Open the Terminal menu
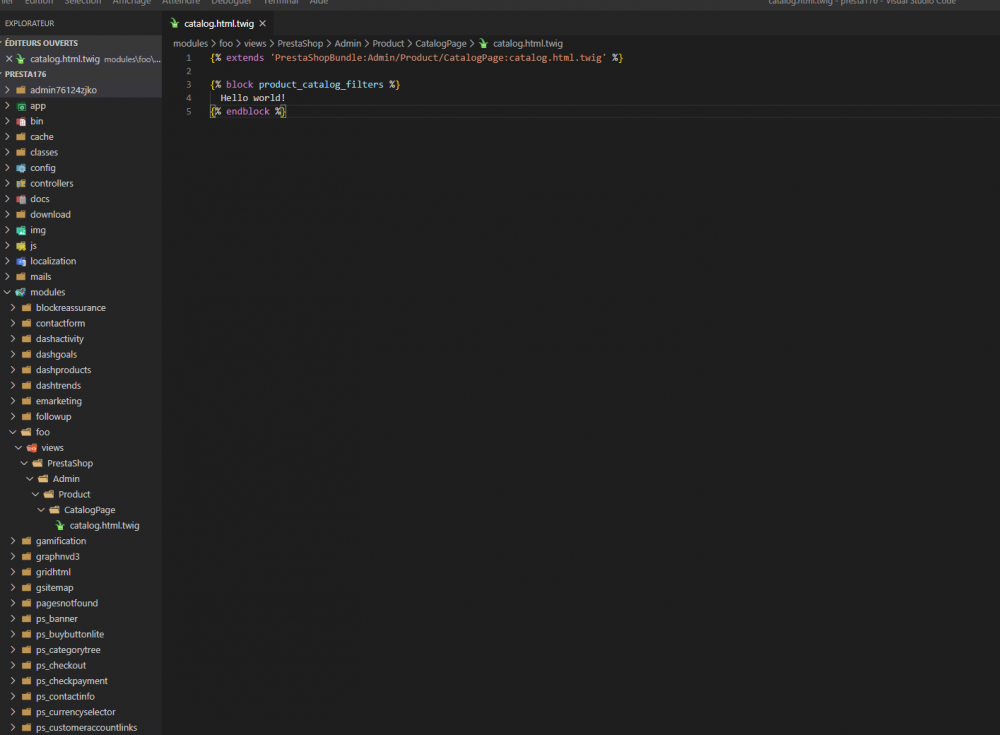Screen dimensions: 1000x735 click(280, 3)
